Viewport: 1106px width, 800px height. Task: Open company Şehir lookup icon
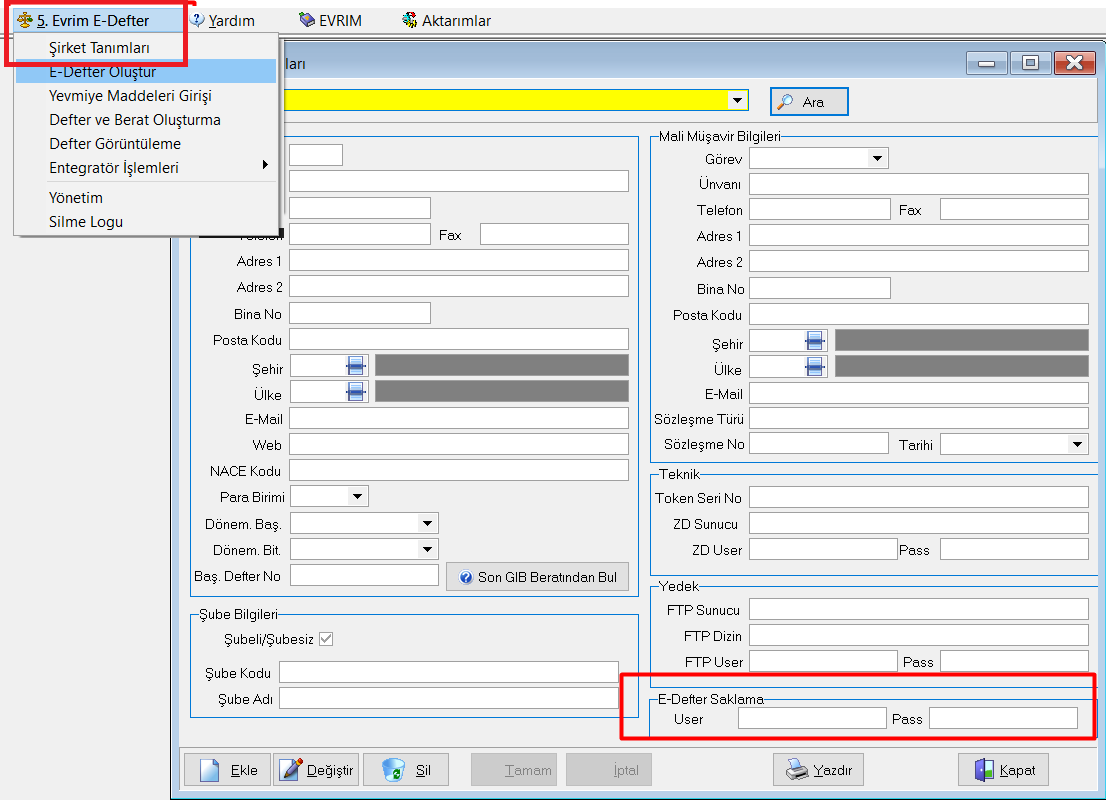356,366
